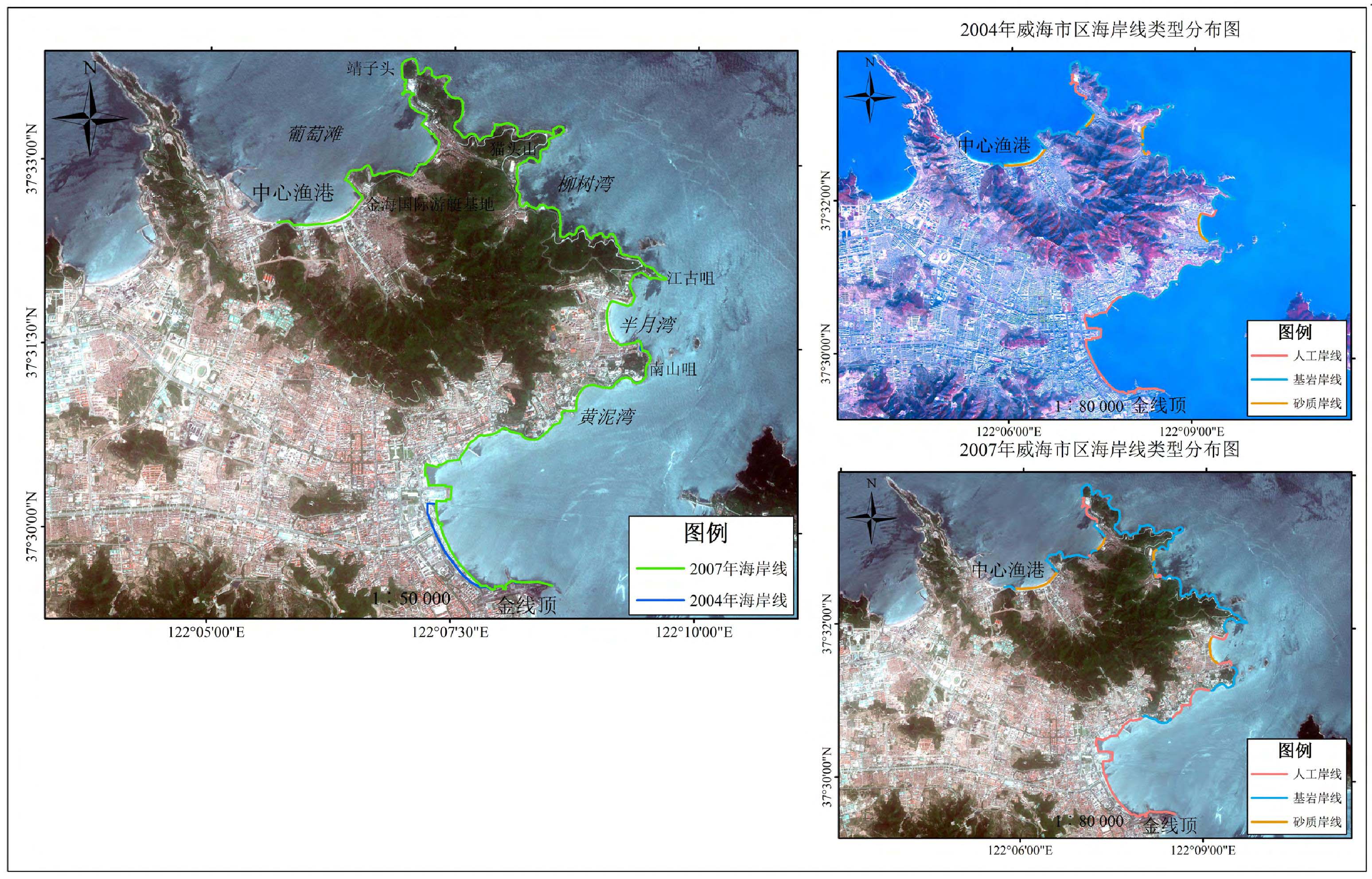This screenshot has width=1372, height=879.
Task: Click 122°06'00"E under the 2007 map
Action: click(x=1020, y=851)
